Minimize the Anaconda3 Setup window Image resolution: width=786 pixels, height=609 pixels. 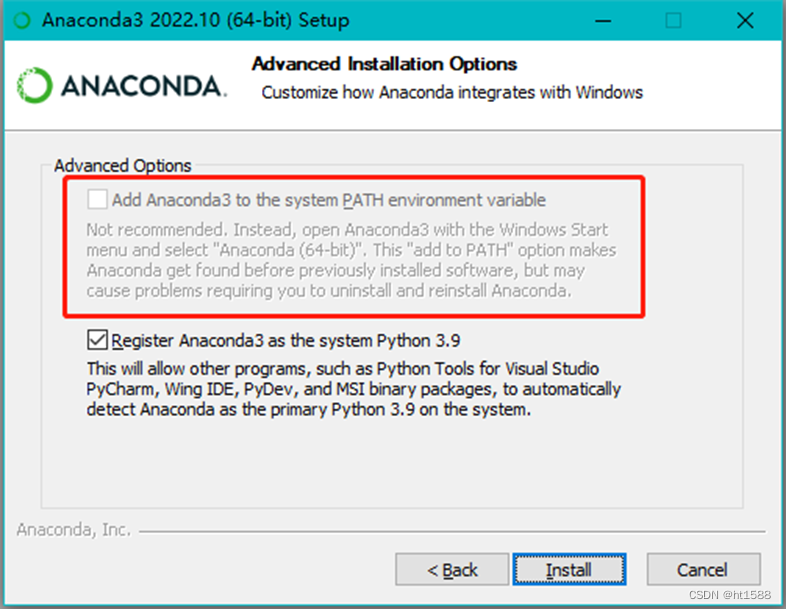coord(603,21)
